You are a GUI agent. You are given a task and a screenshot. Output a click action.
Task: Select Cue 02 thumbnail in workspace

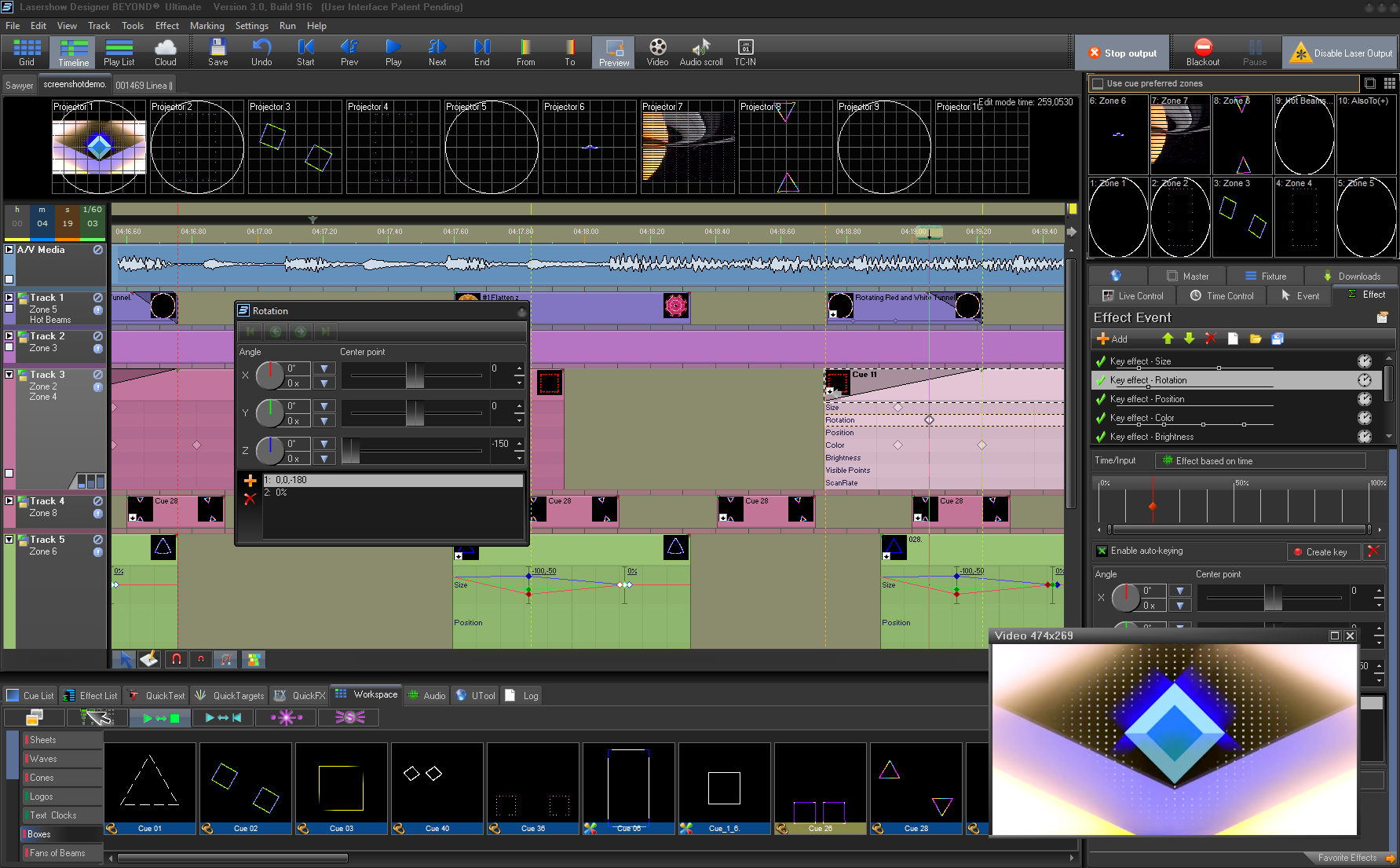coord(245,789)
